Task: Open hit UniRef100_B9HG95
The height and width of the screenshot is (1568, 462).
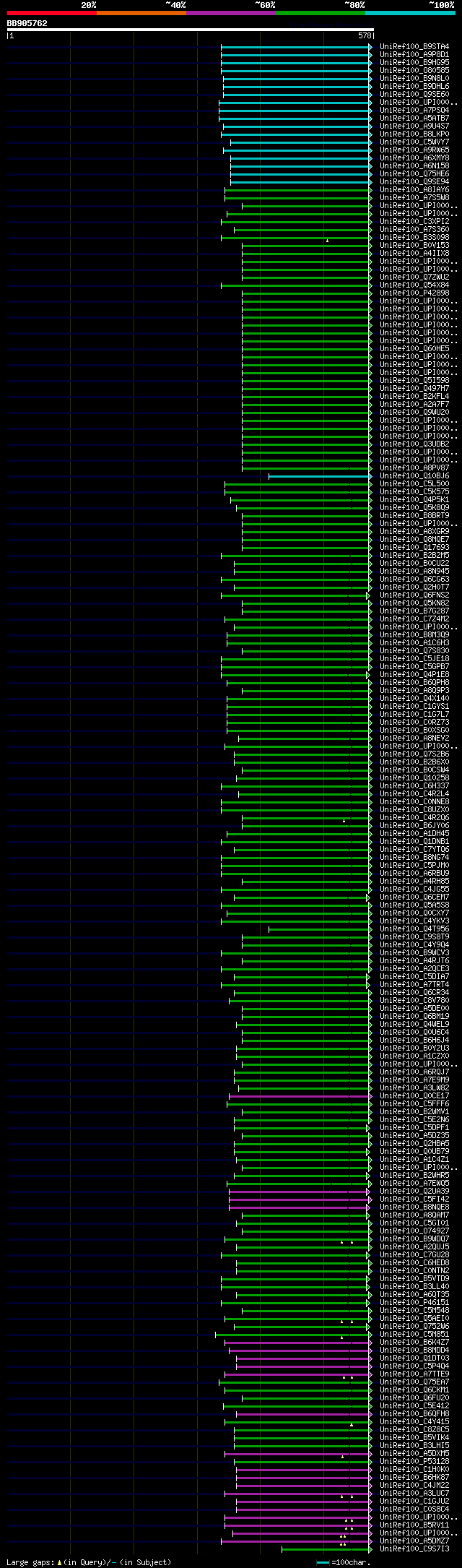Action: coord(414,63)
